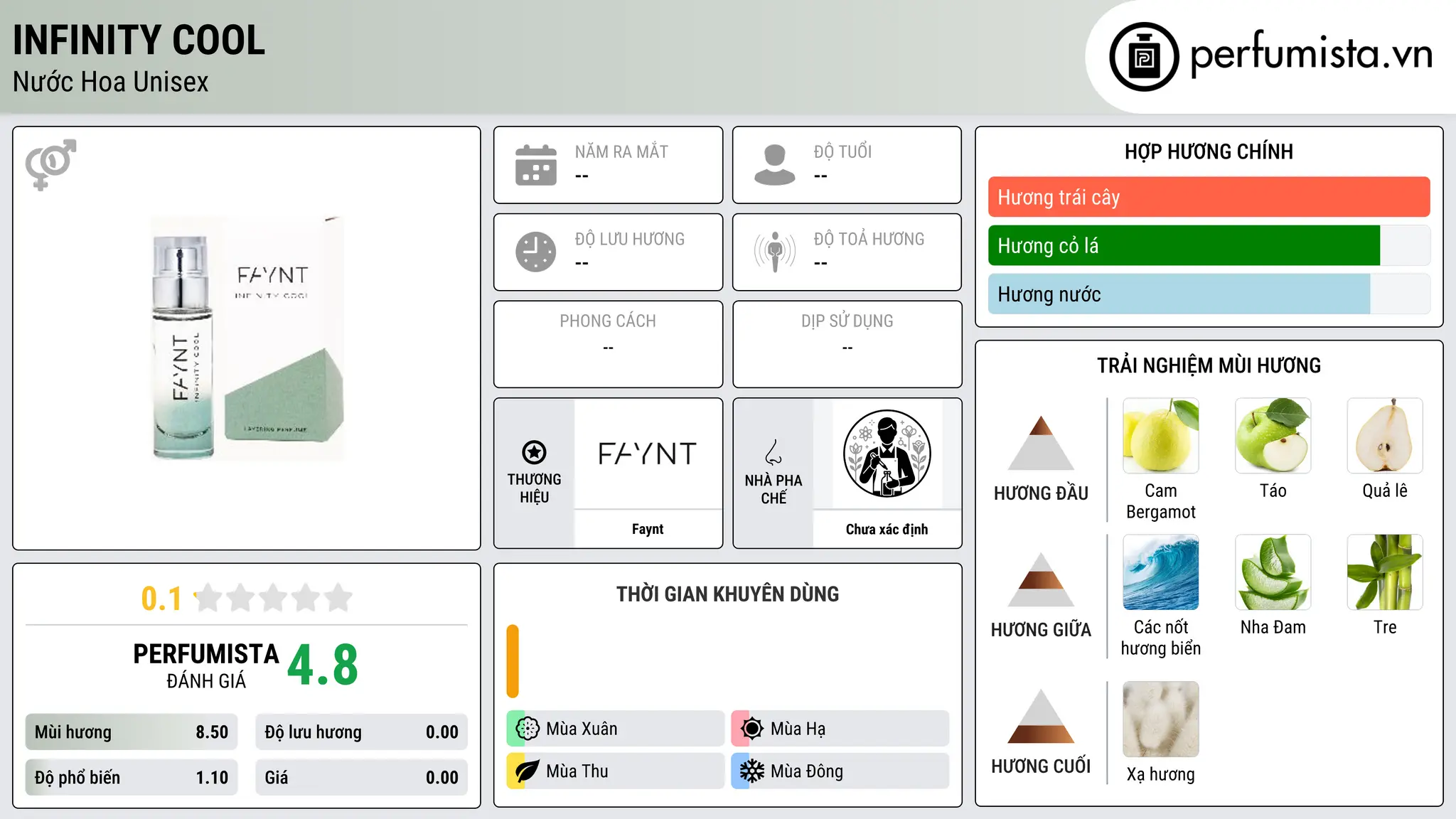
Task: Click the person icon beside ĐỘ TUỔI
Action: (x=775, y=165)
